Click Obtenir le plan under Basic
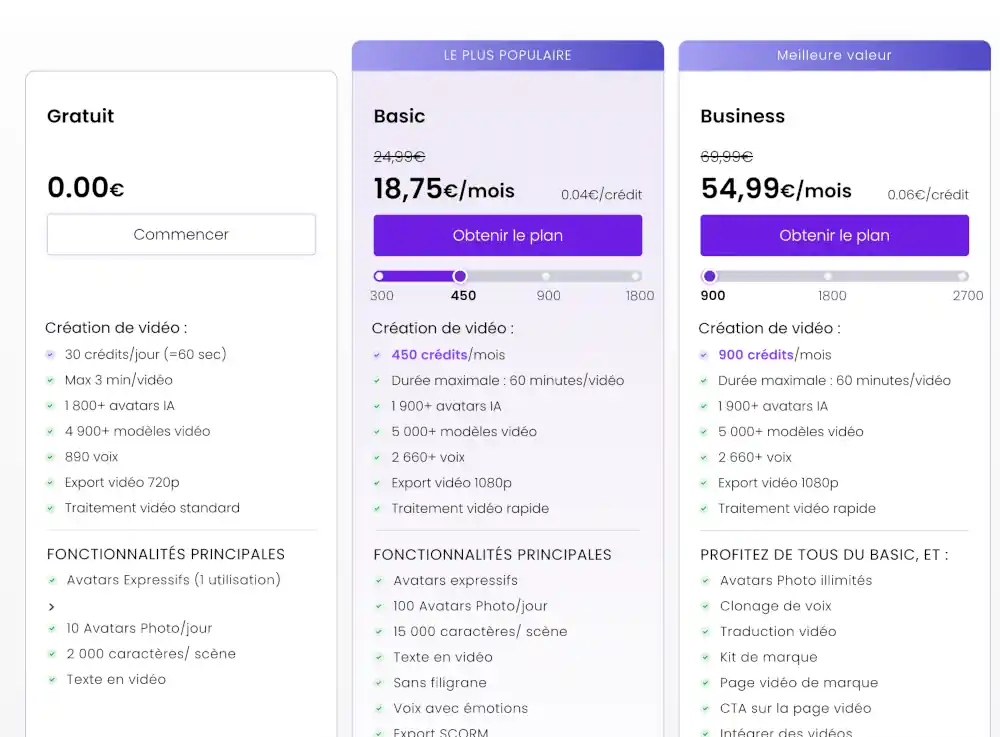1000x737 pixels. 508,235
